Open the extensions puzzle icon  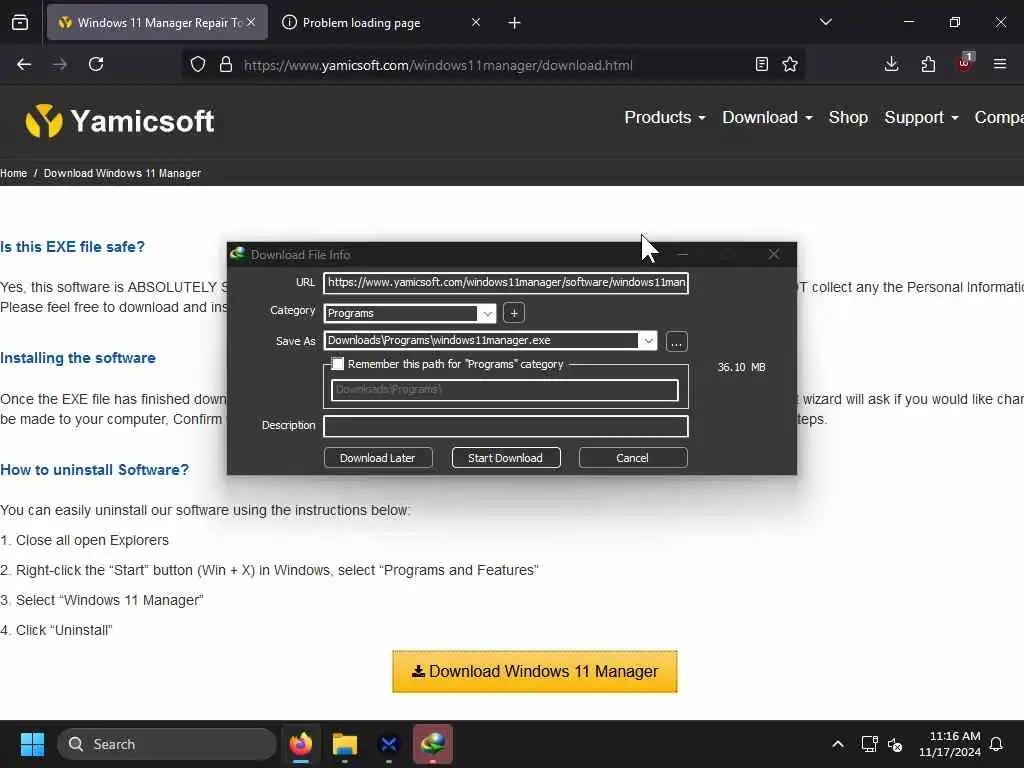tap(928, 64)
